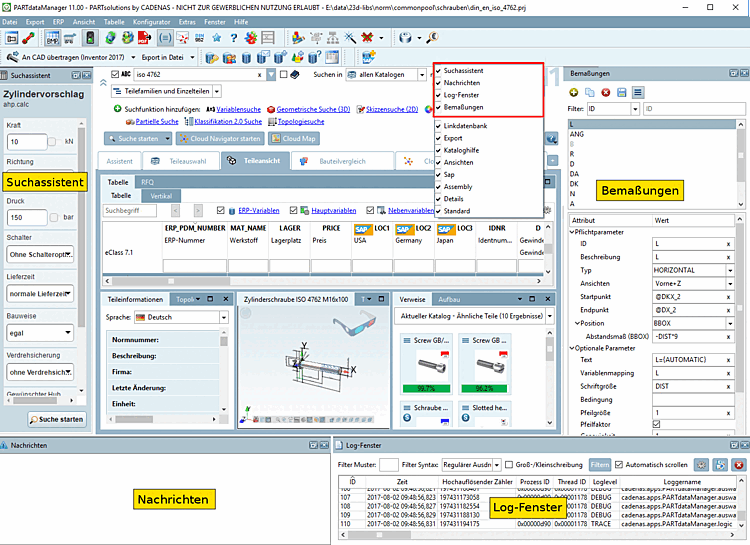Click save disk icon in Bemaßungen toolbar
750x545 pixels.
coord(621,92)
